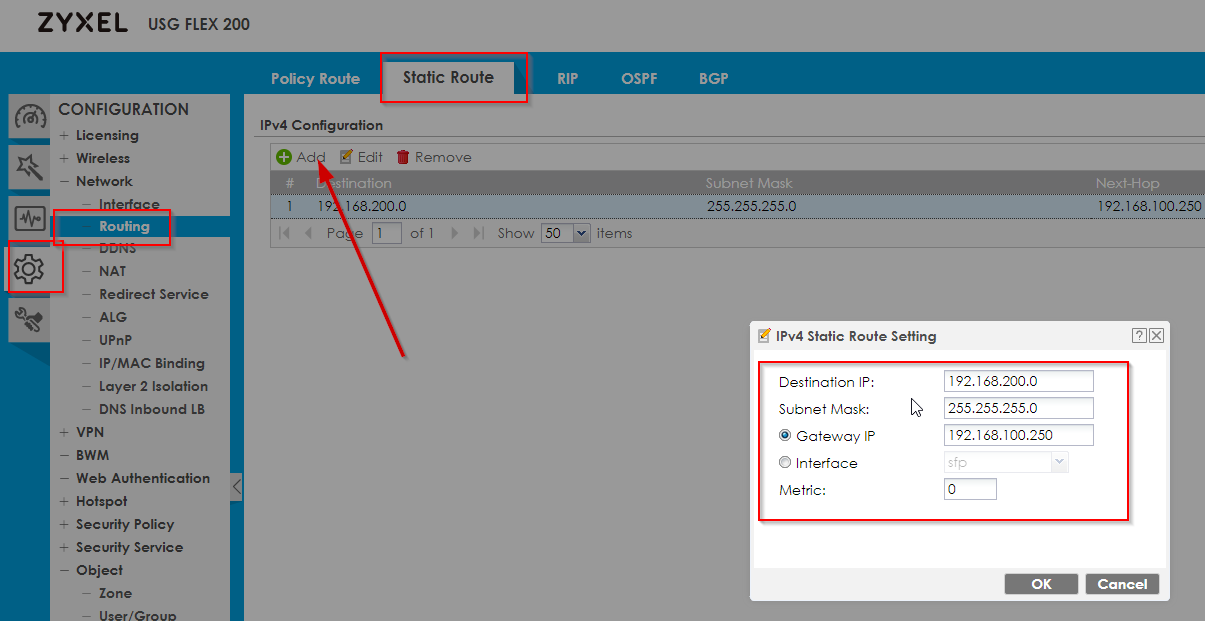
Task: Click the Remove trash icon
Action: coord(403,157)
